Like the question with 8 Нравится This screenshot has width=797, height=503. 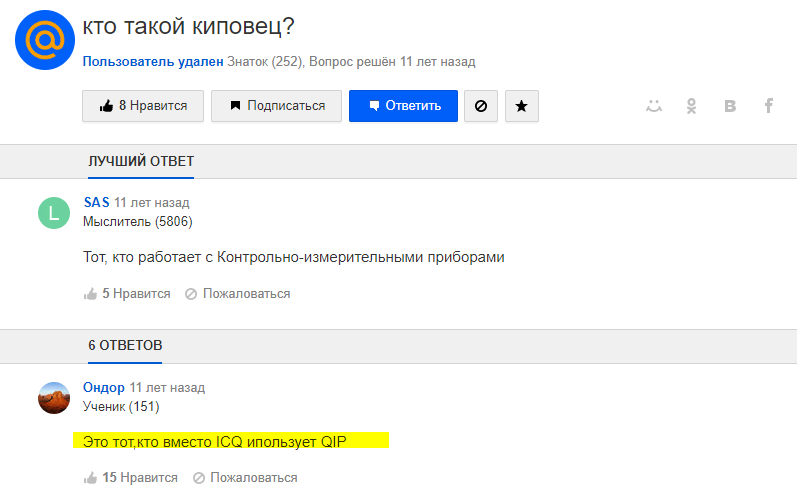[143, 106]
